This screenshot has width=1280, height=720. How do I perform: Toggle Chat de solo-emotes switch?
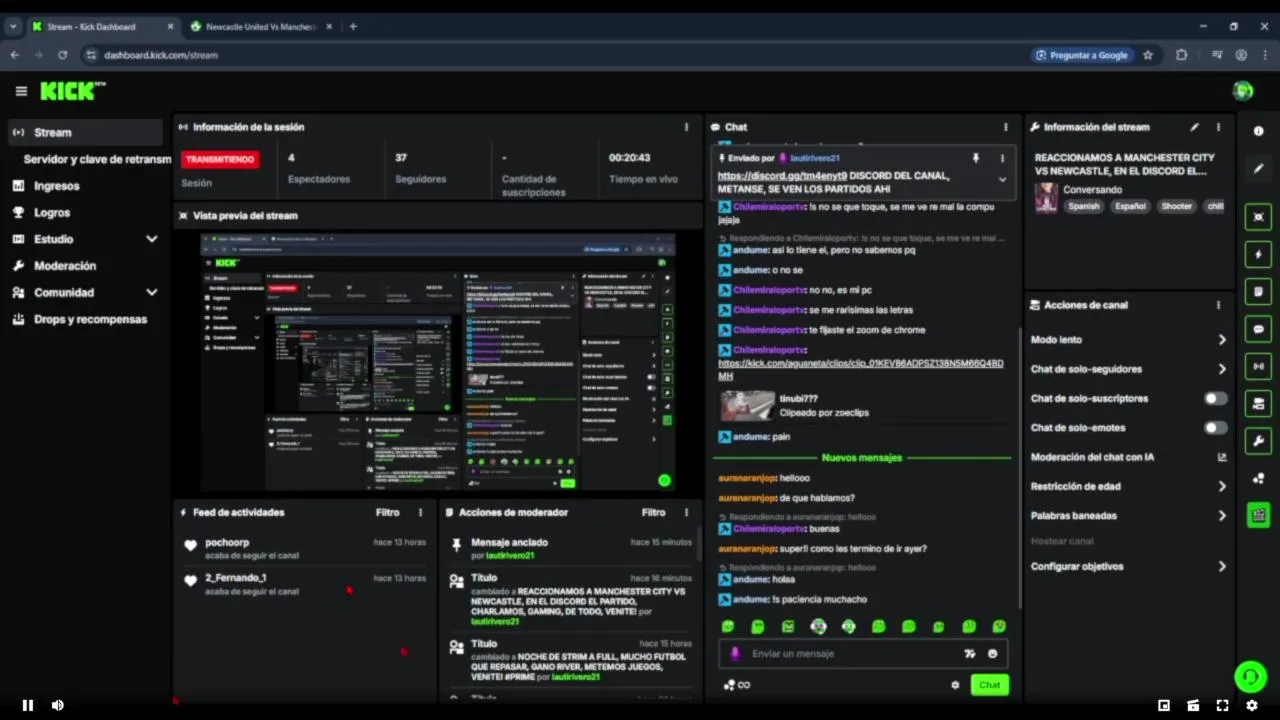tap(1215, 428)
